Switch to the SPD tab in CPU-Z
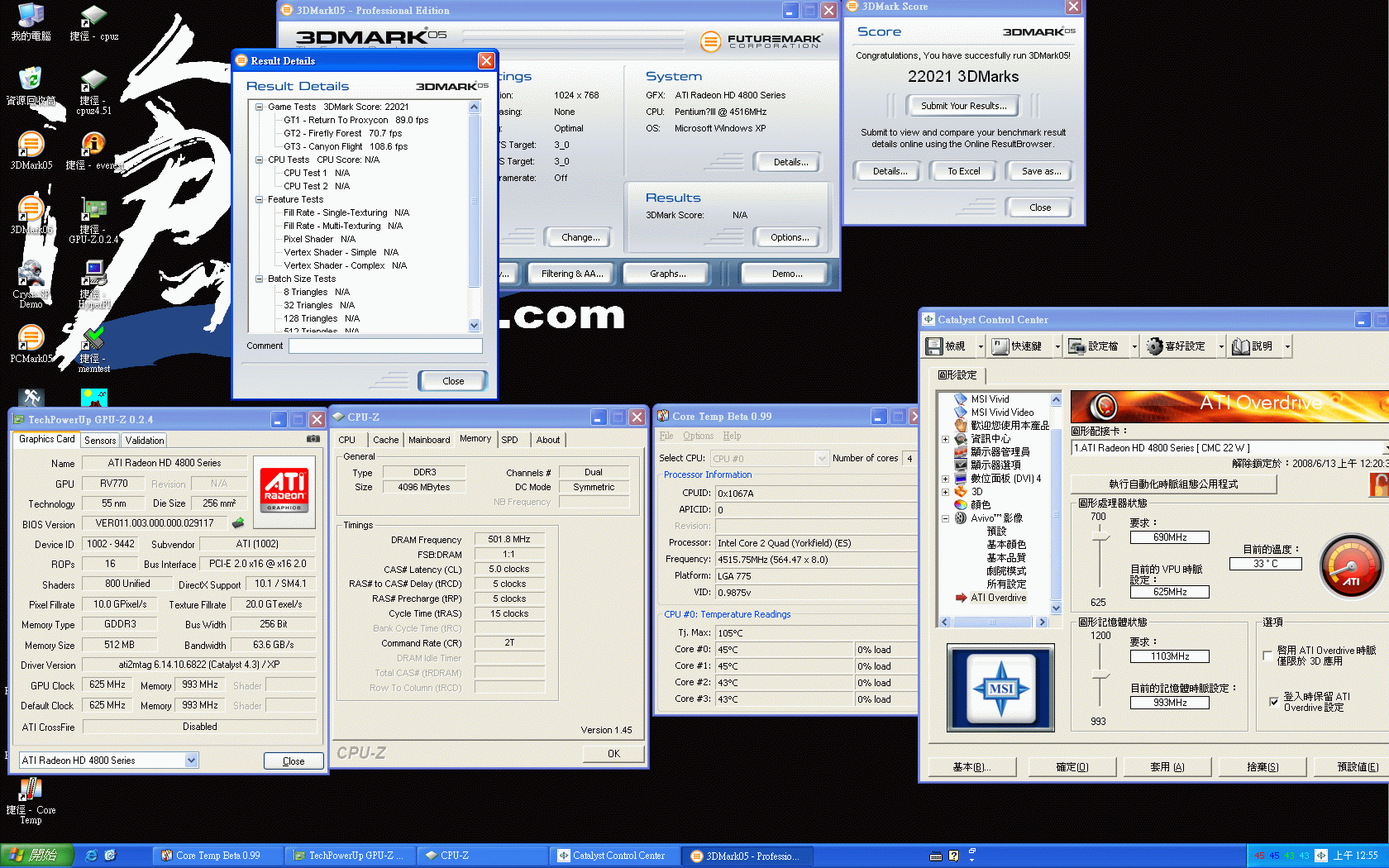This screenshot has width=1389, height=868. tap(509, 440)
